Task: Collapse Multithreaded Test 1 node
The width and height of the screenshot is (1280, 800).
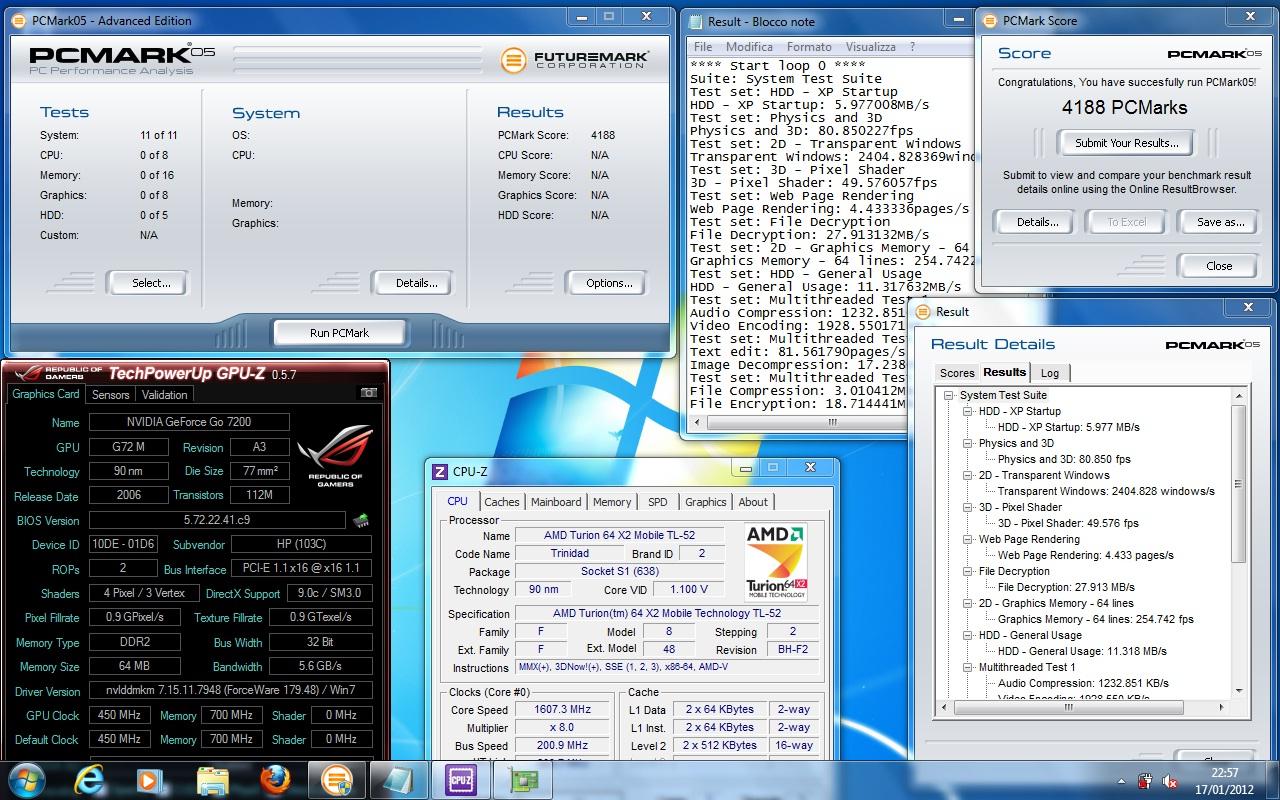Action: pos(968,667)
